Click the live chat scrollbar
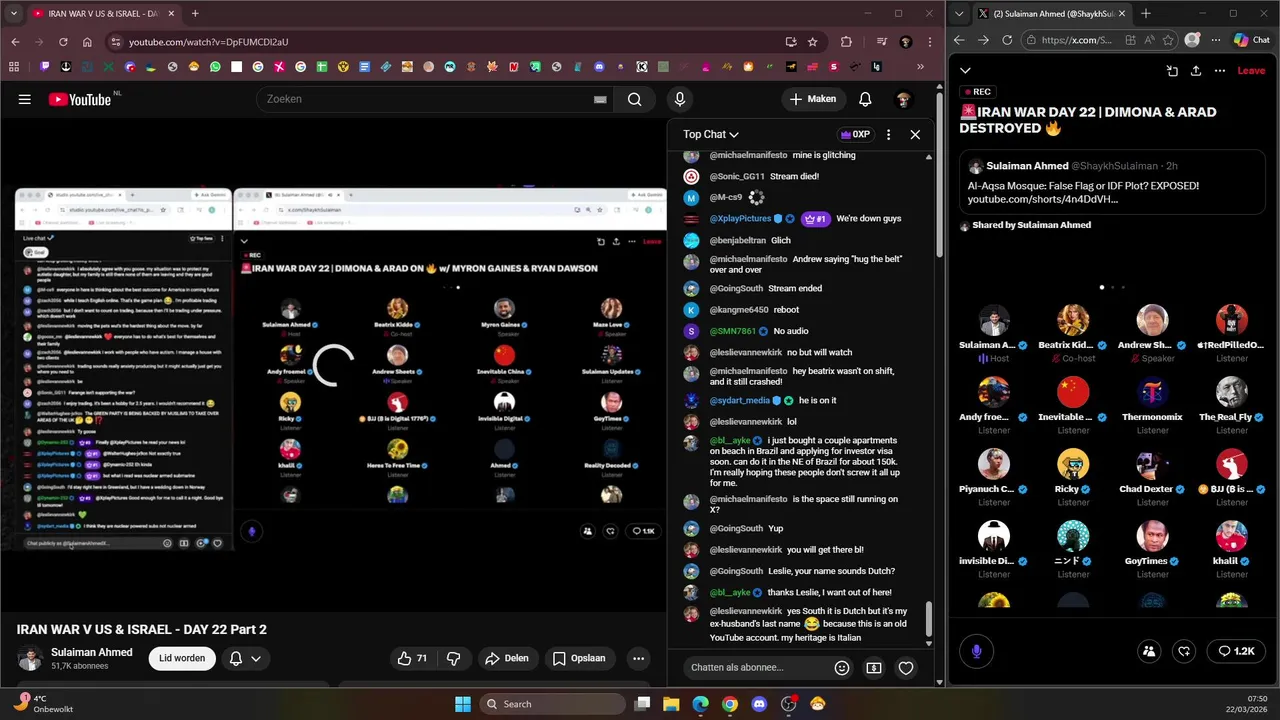 point(928,618)
